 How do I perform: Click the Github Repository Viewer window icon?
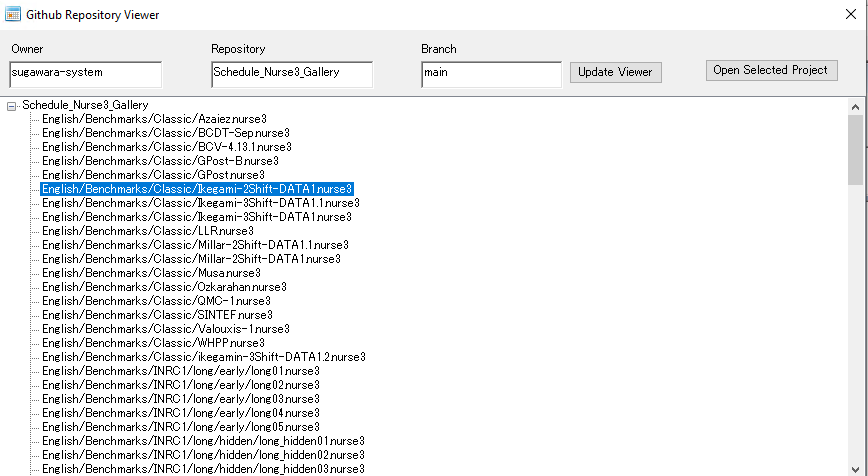click(12, 14)
